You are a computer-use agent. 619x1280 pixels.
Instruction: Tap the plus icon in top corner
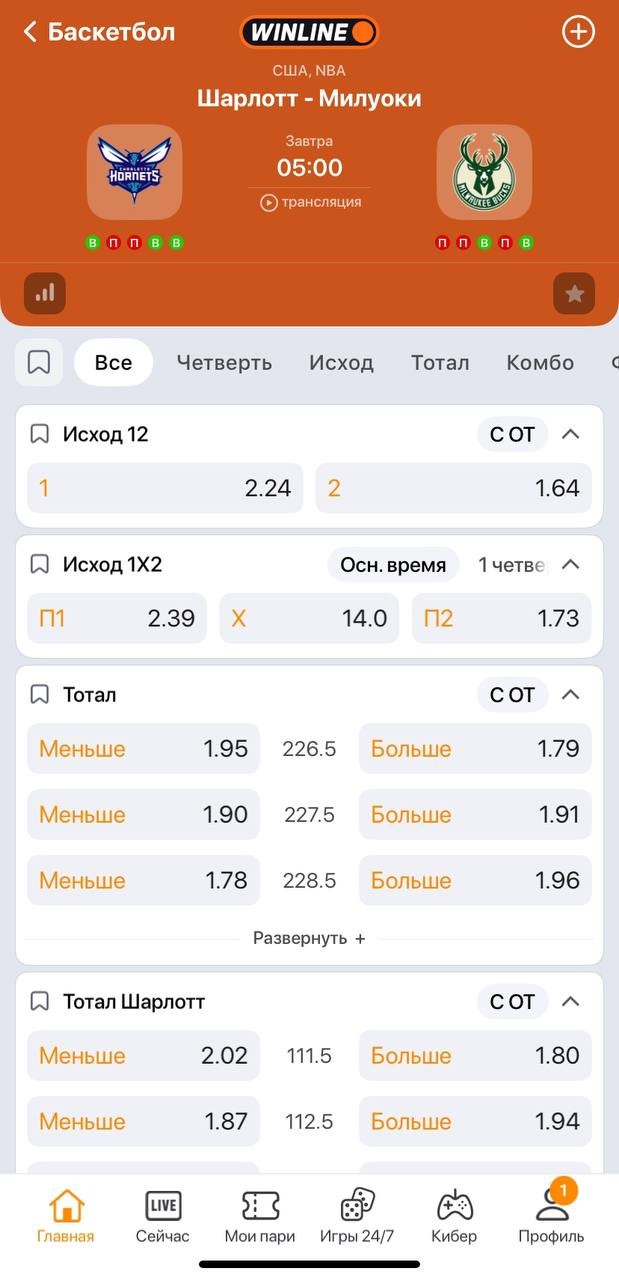point(578,31)
